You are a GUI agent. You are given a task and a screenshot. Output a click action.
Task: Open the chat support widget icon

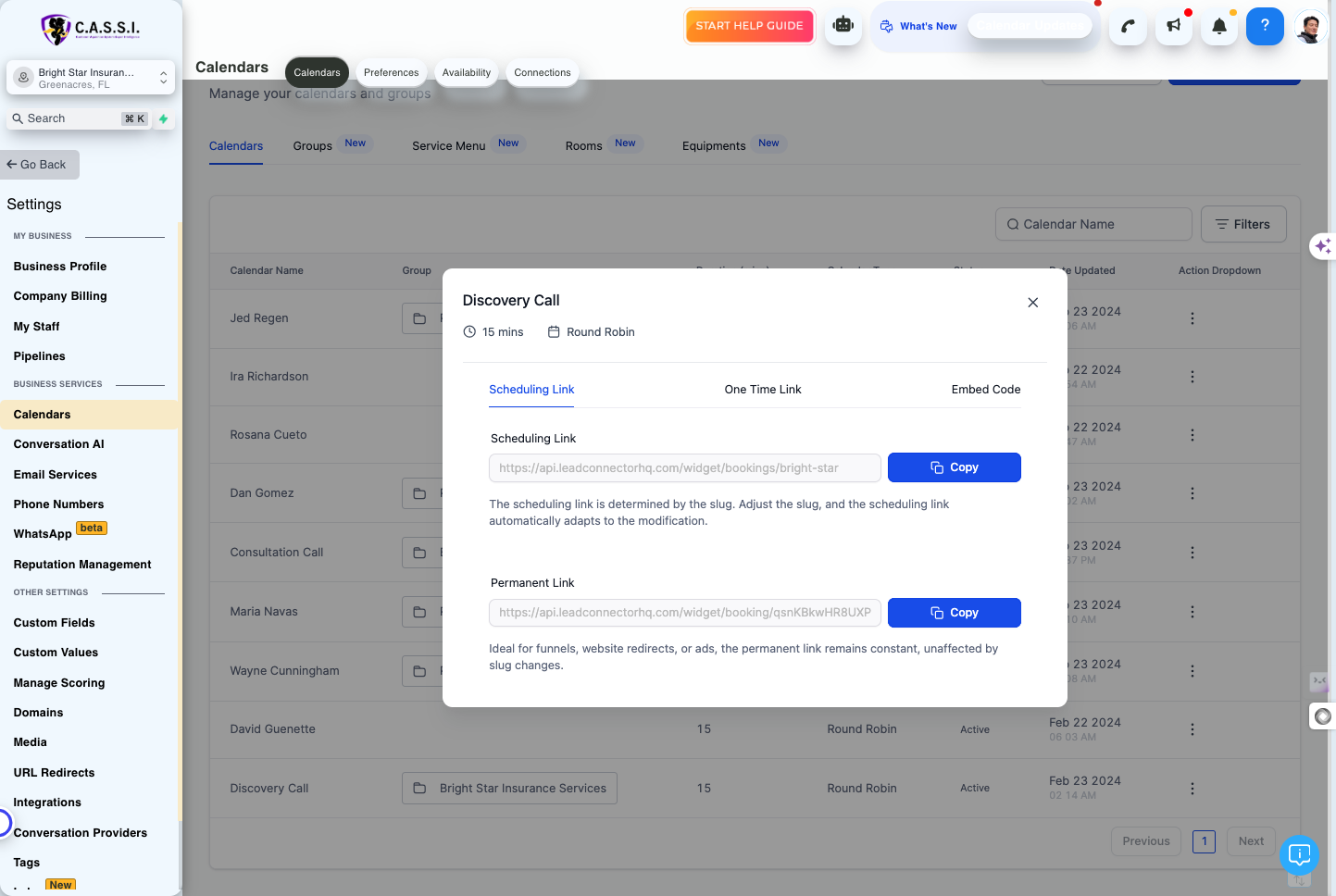(1299, 854)
